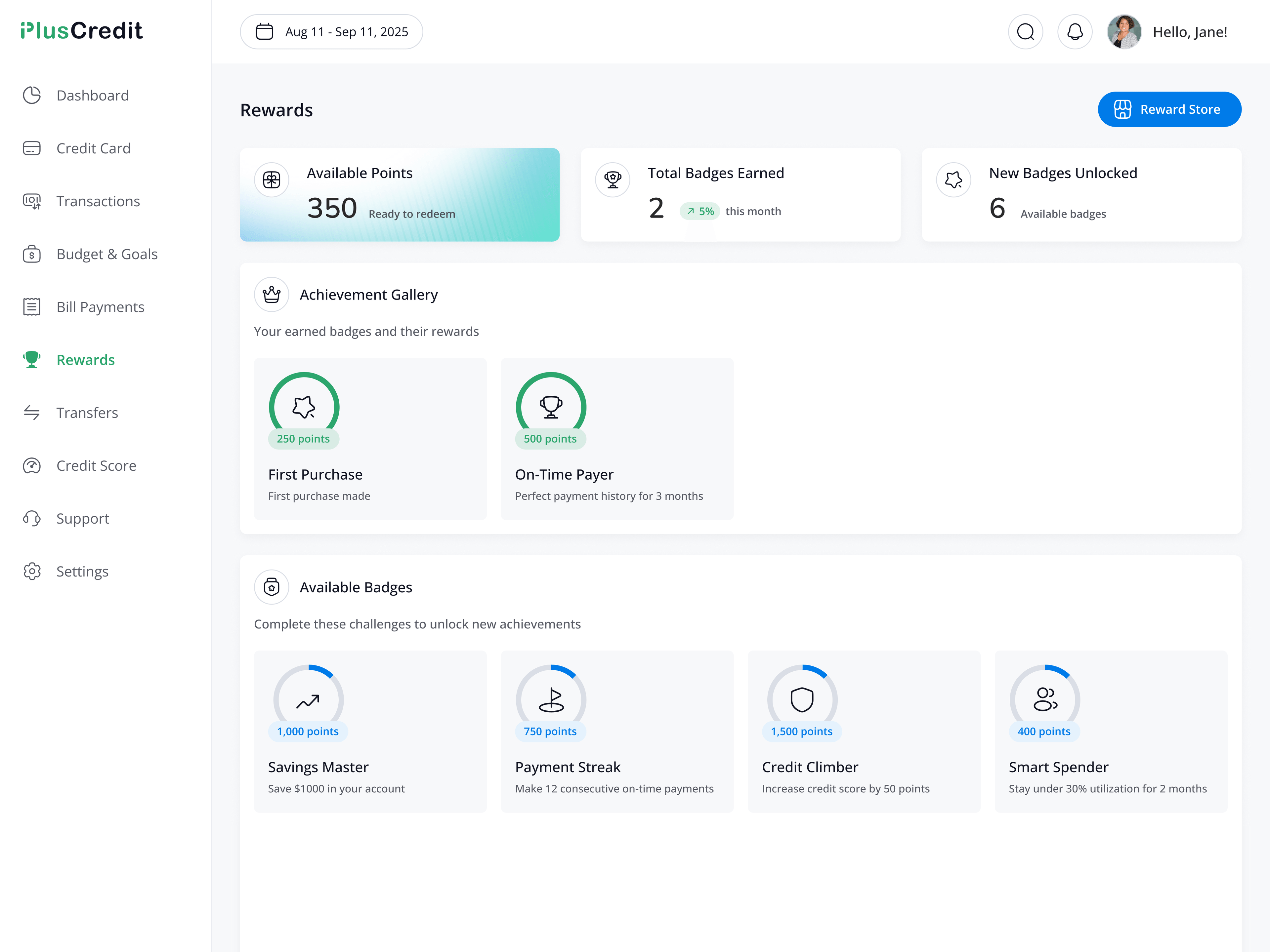This screenshot has height=952, width=1270.
Task: Open the date range picker
Action: (331, 32)
